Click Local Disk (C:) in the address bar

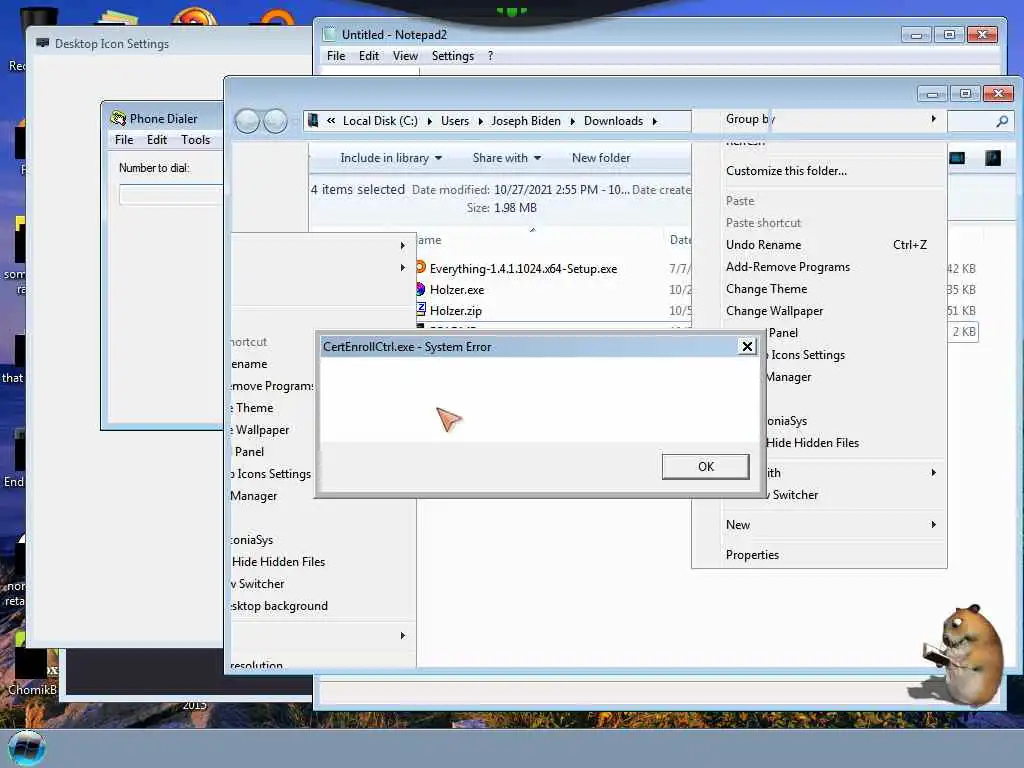pos(380,121)
